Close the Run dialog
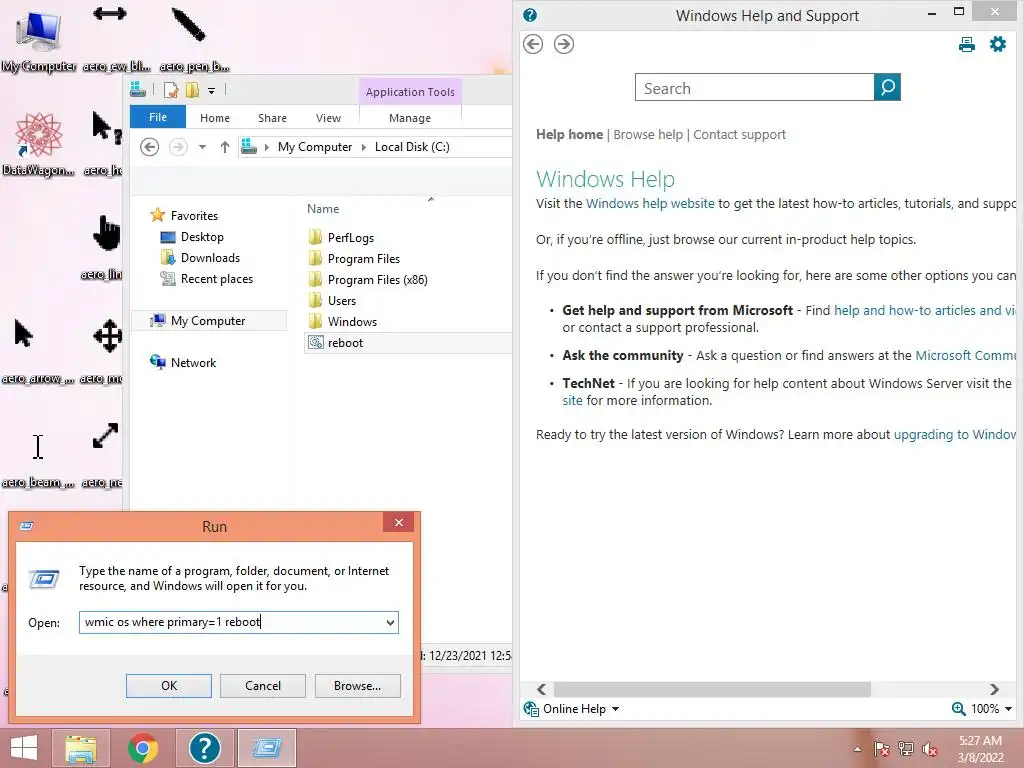The image size is (1024, 768). click(399, 522)
